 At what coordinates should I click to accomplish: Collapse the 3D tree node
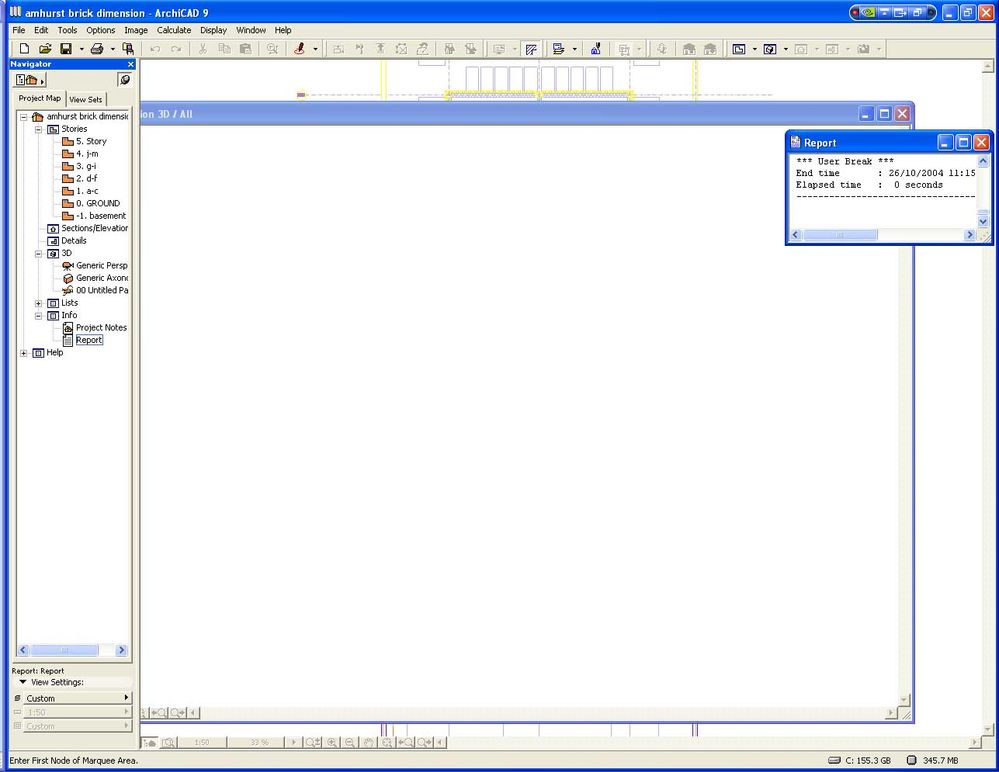click(38, 254)
